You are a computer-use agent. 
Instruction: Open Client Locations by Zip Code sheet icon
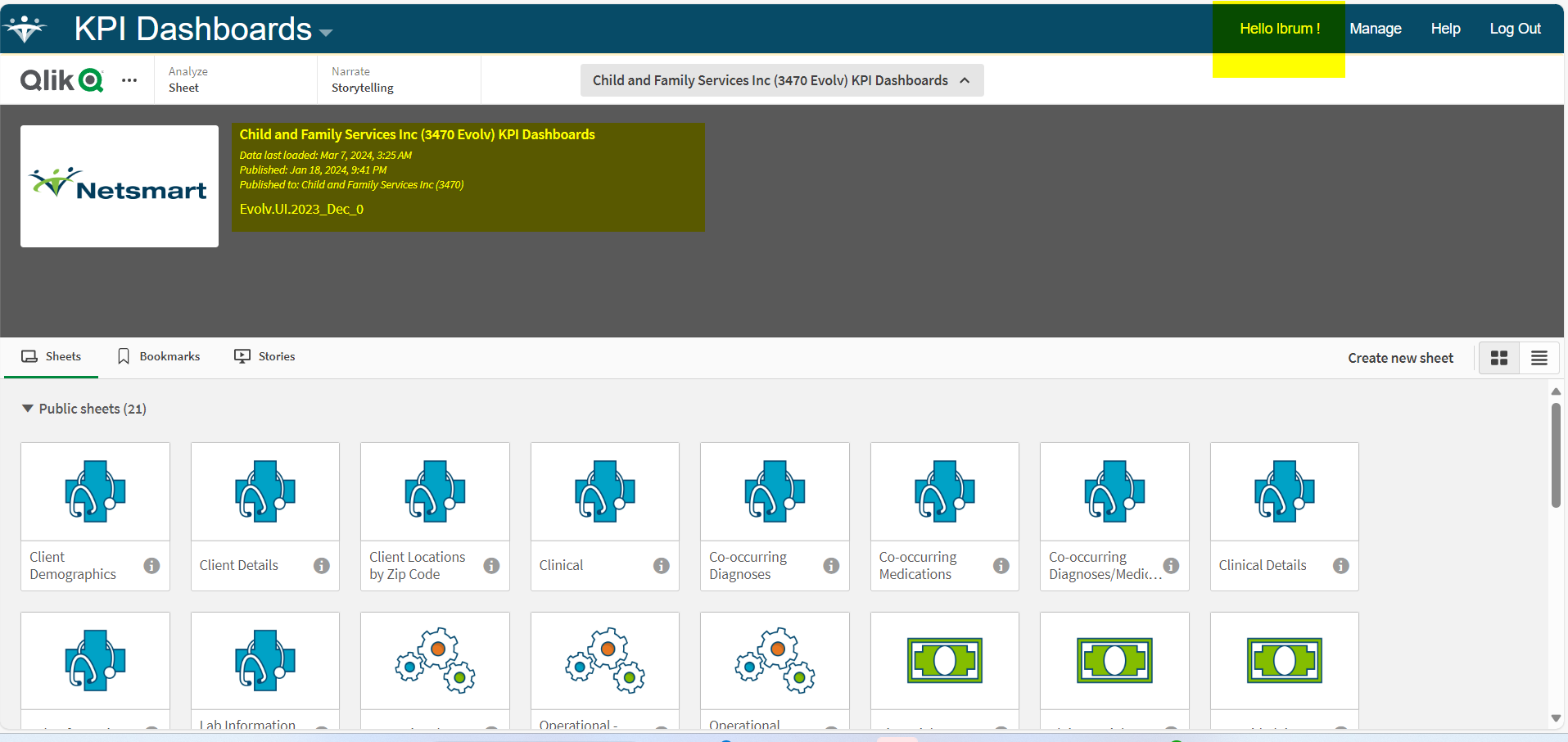click(x=435, y=491)
